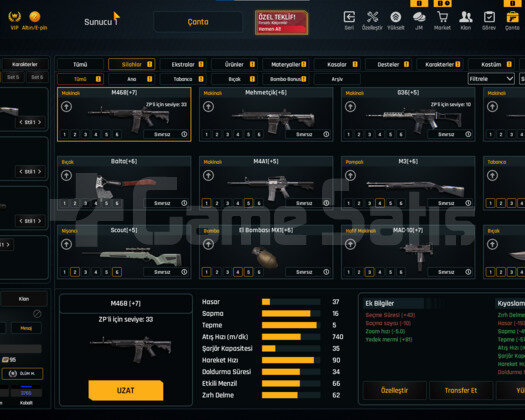Click the ÖZEL TEKLİF special offer banner
Viewport: 525px width, 420px height.
(x=282, y=22)
